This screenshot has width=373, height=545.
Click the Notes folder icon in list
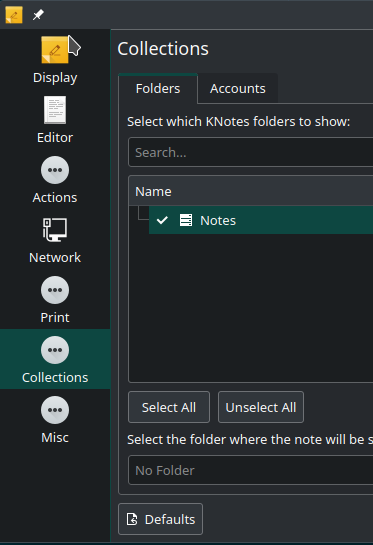[186, 220]
